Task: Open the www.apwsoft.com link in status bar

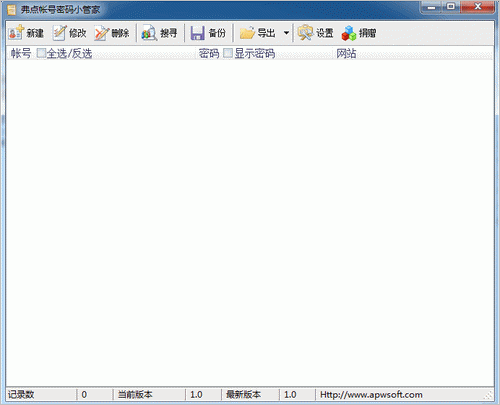Action: [x=371, y=395]
